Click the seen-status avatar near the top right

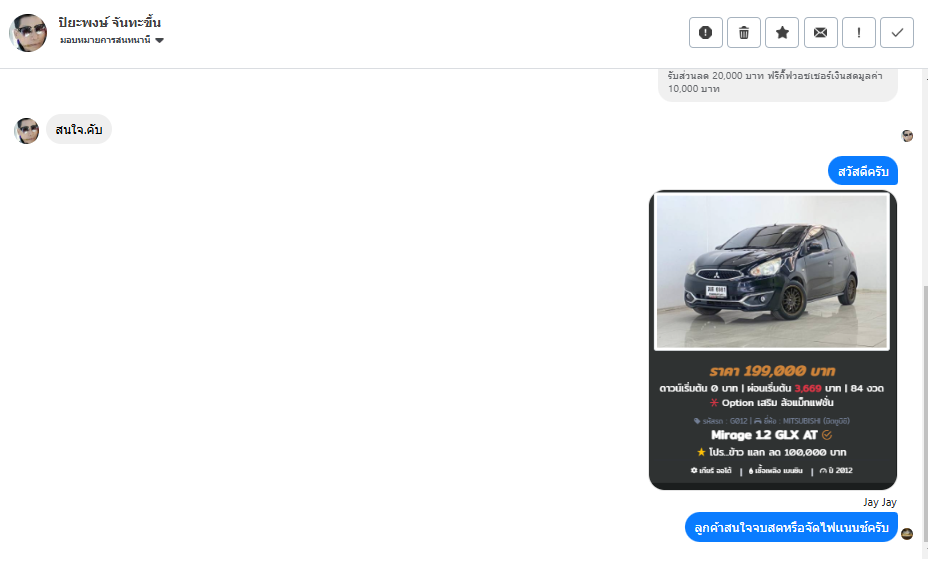tap(907, 136)
